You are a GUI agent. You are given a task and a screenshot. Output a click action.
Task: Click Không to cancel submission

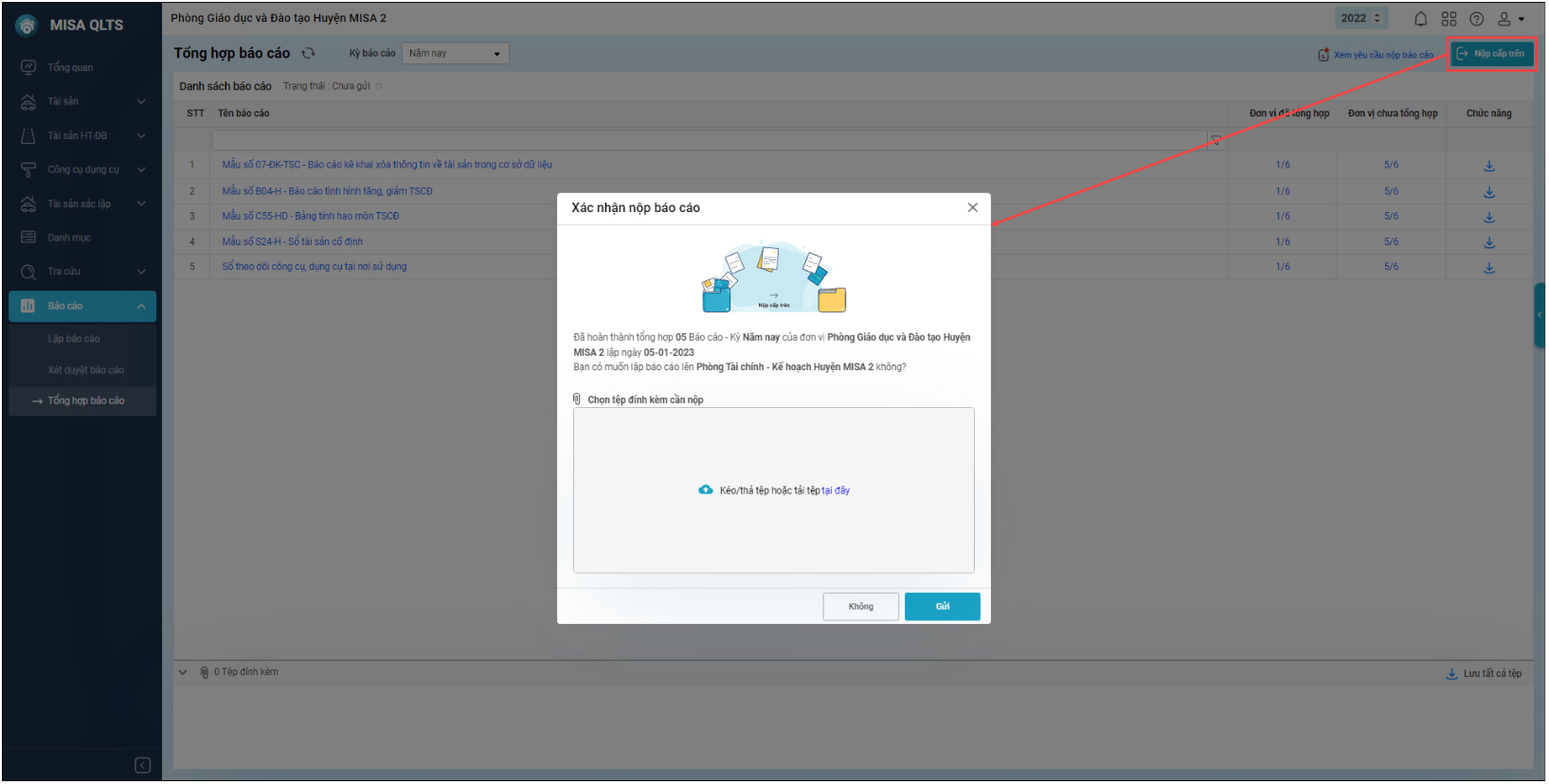[861, 607]
